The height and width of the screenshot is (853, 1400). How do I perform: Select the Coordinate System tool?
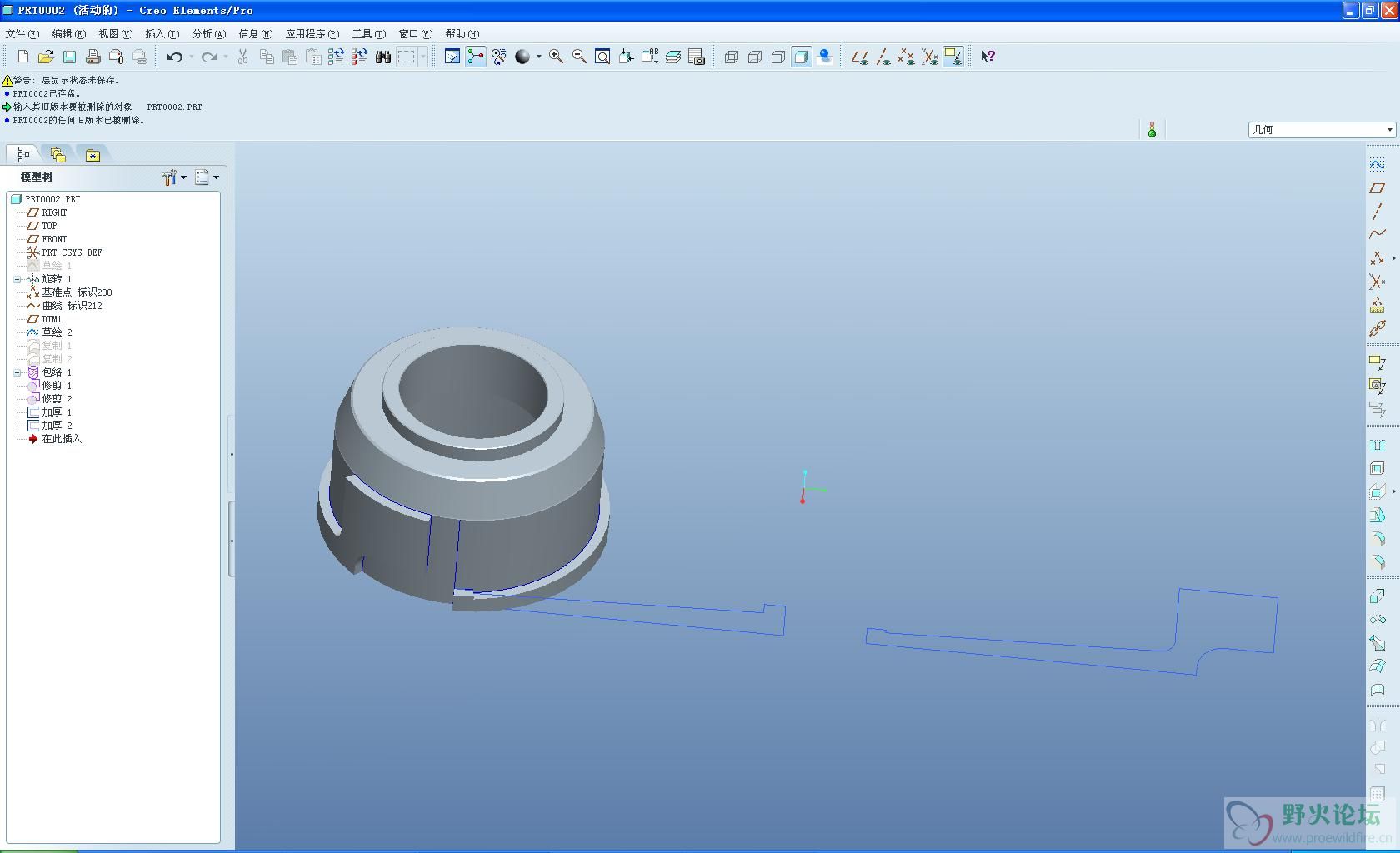(x=1377, y=282)
